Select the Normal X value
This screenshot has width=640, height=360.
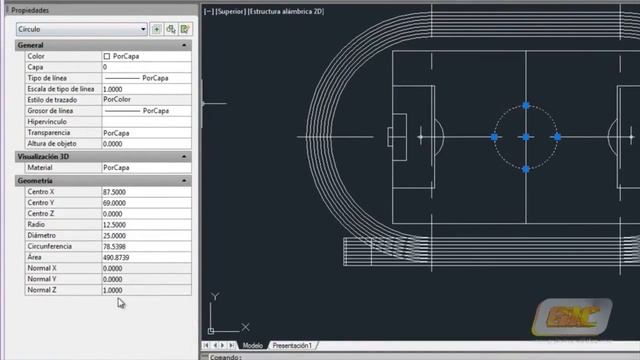coord(146,268)
